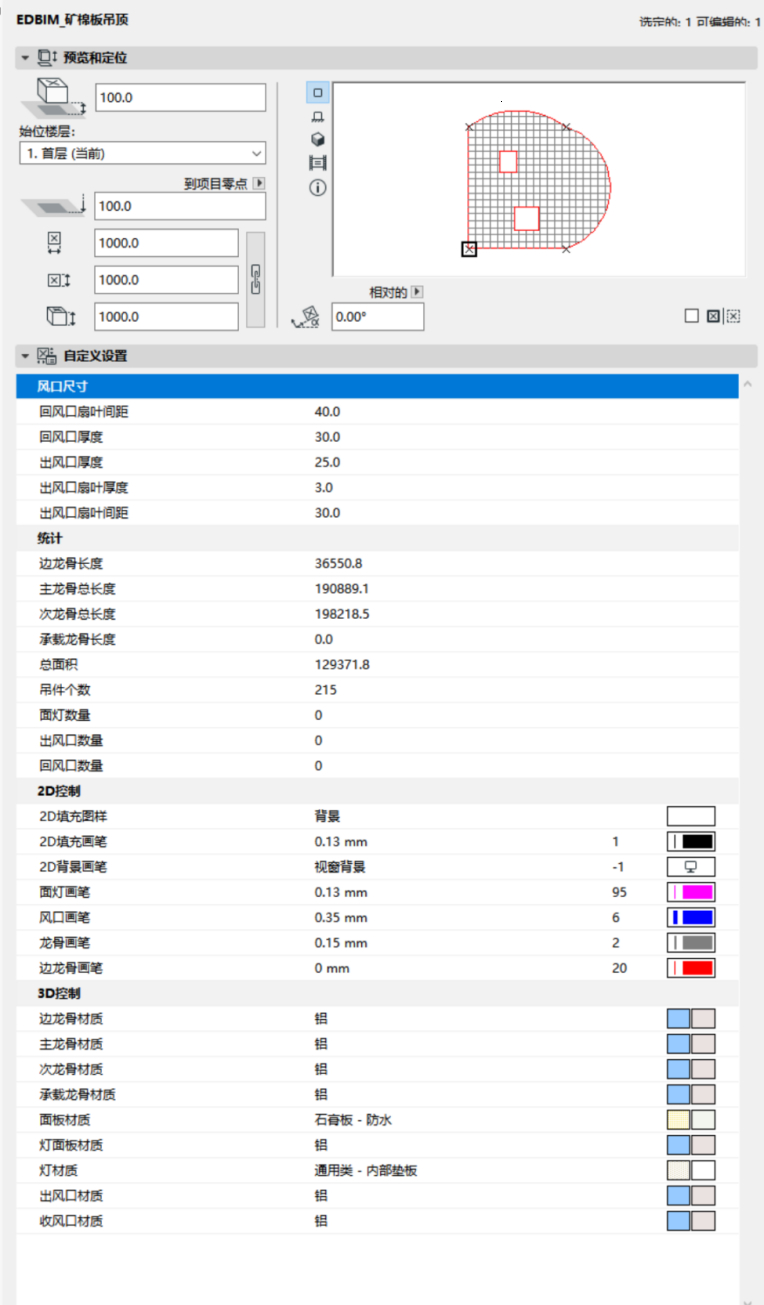Select the 3D控制 section header
764x1305 pixels.
(377, 993)
